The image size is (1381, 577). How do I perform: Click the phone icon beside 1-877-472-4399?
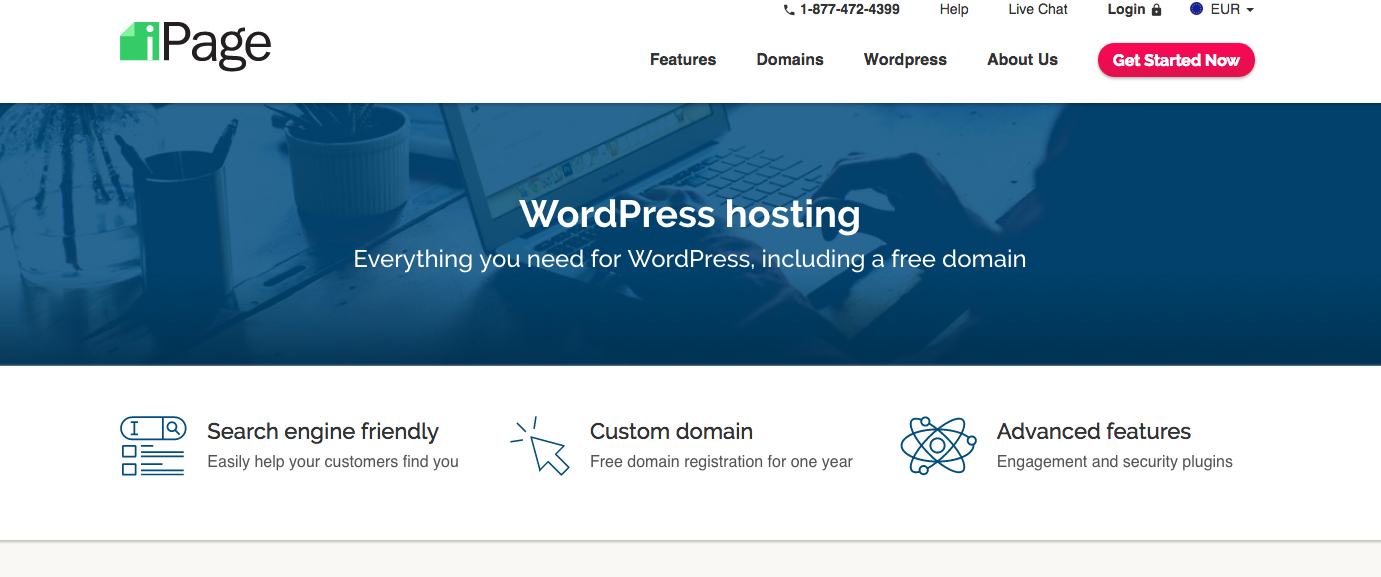click(x=789, y=10)
